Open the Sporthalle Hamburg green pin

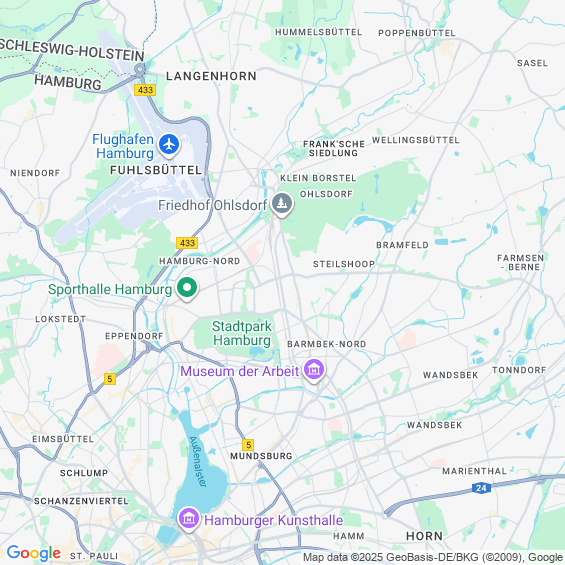[187, 289]
